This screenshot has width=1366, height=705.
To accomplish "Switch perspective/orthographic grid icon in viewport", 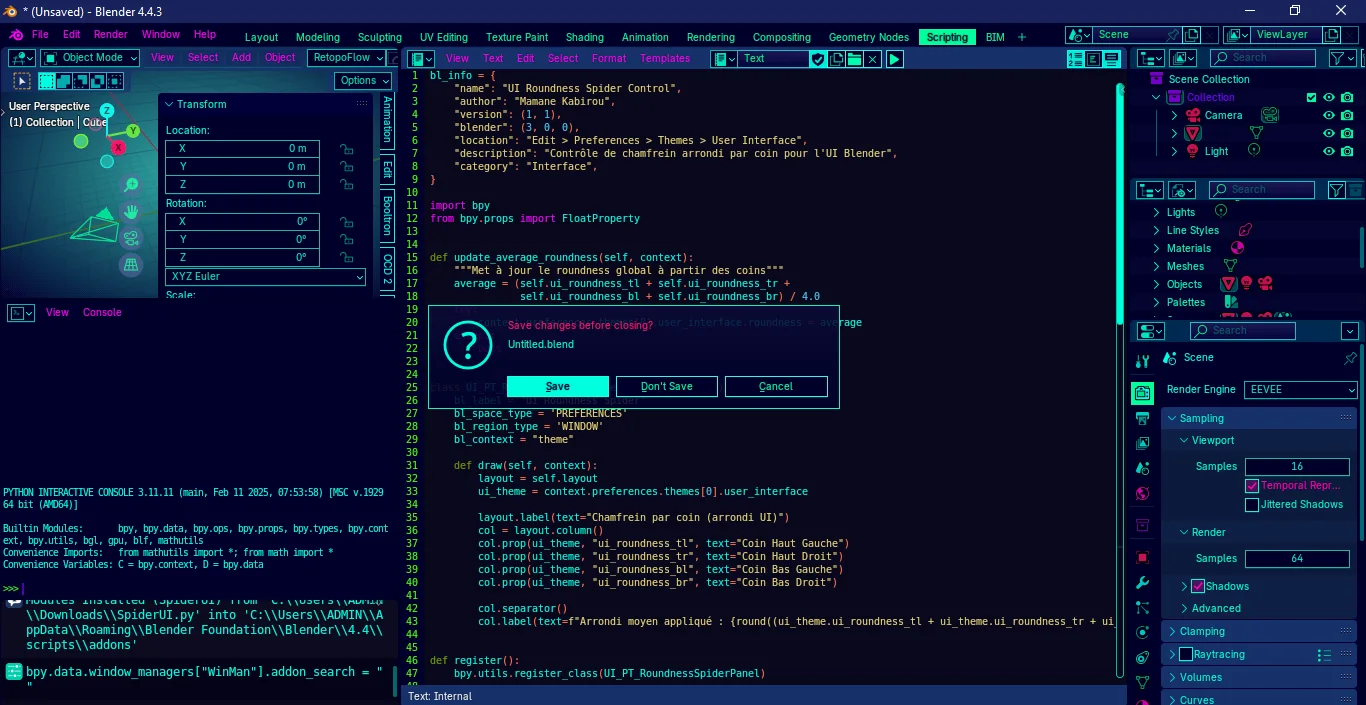I will click(131, 265).
